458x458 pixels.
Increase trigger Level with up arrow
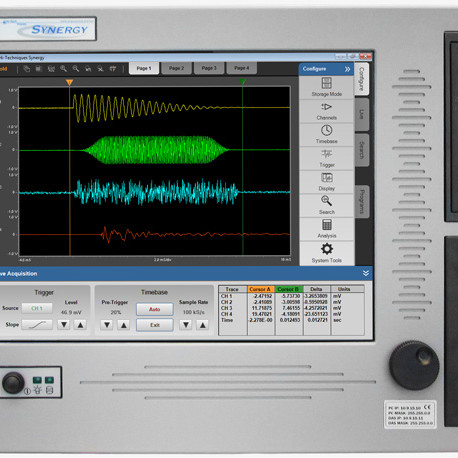pyautogui.click(x=80, y=325)
